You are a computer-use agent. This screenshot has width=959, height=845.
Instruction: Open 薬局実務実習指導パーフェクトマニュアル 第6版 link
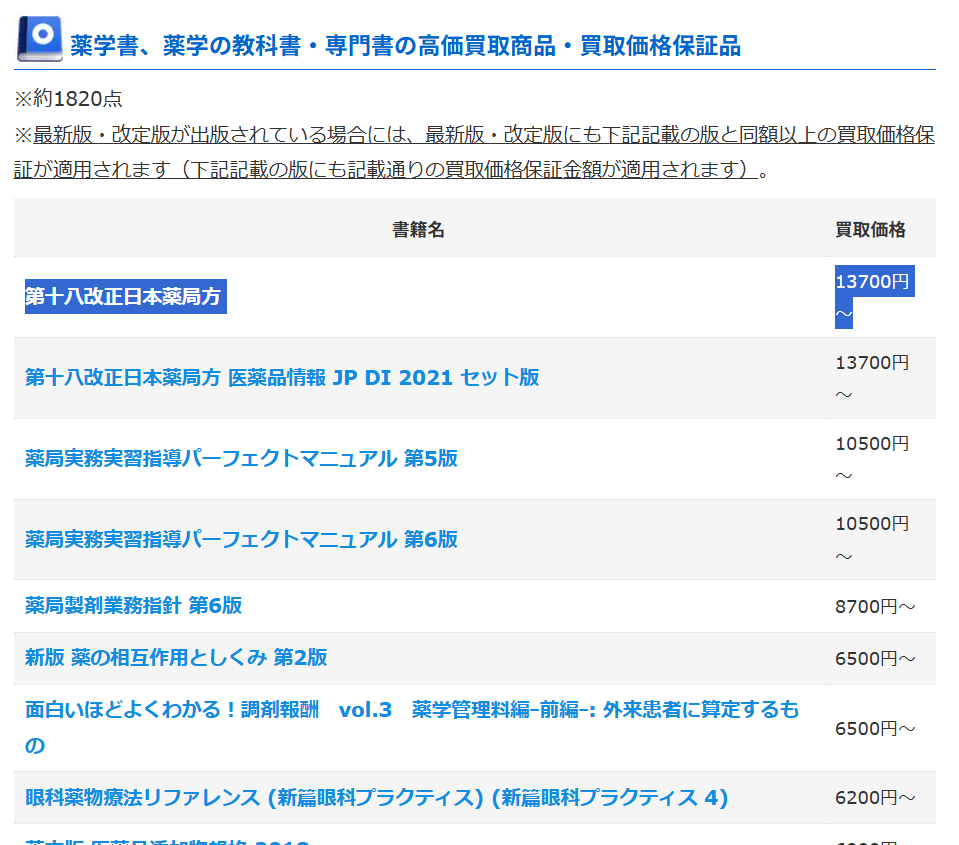tap(241, 540)
